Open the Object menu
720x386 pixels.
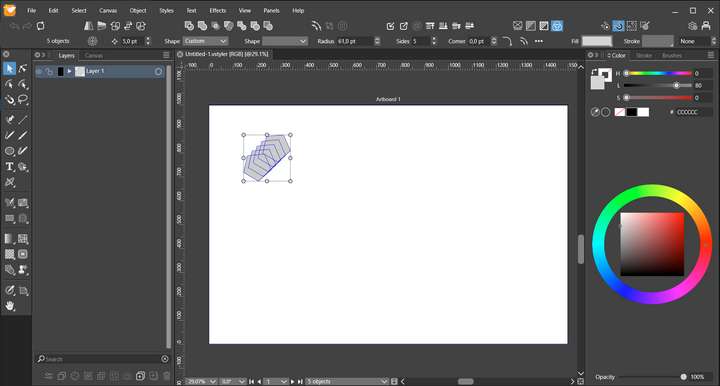138,11
